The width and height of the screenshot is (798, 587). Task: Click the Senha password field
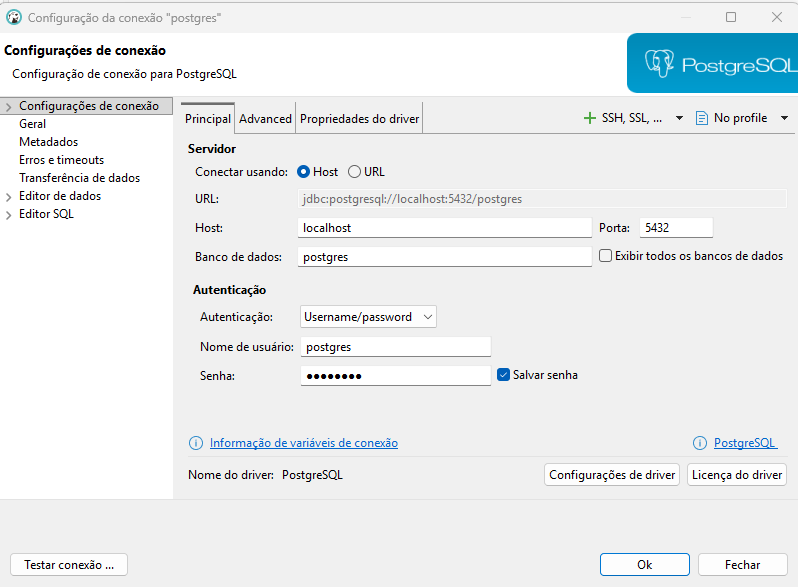tap(395, 376)
